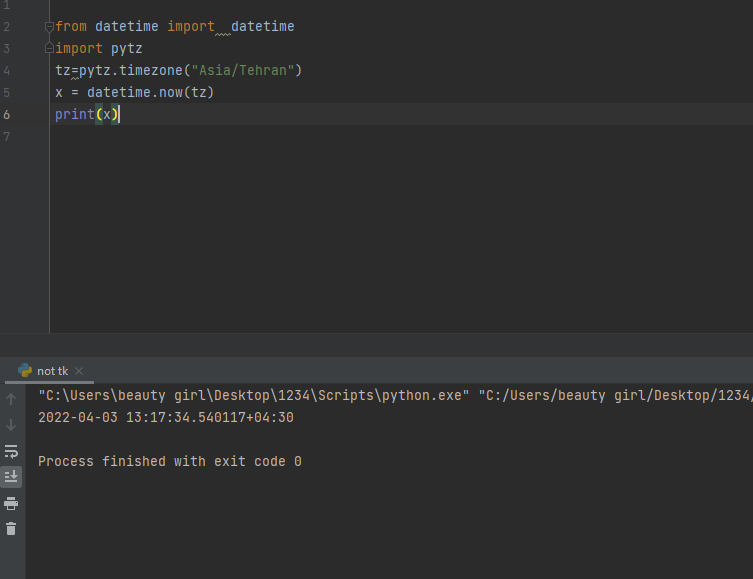Clear console with the trash icon
This screenshot has width=753, height=579.
click(x=11, y=529)
